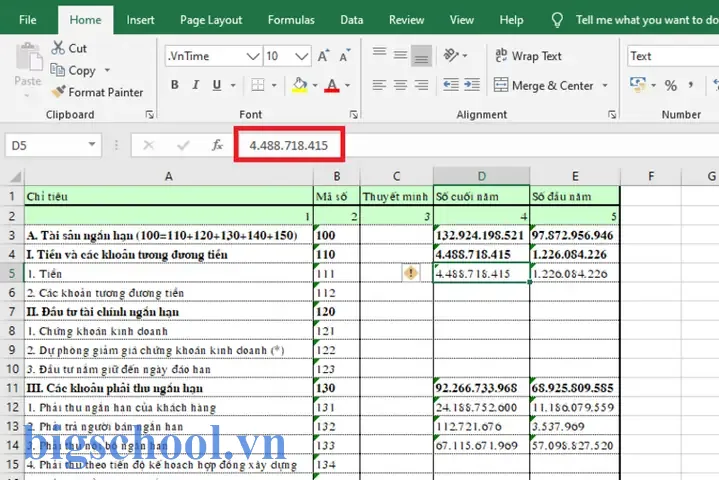Click Increase Indent icon

(x=472, y=85)
